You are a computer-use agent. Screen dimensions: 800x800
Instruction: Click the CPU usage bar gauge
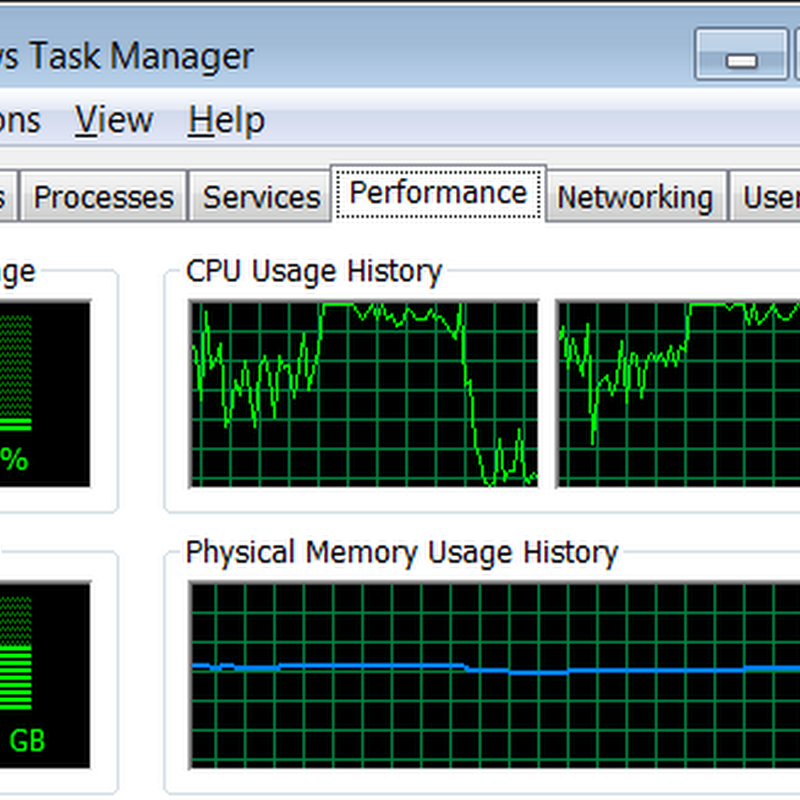[16, 372]
